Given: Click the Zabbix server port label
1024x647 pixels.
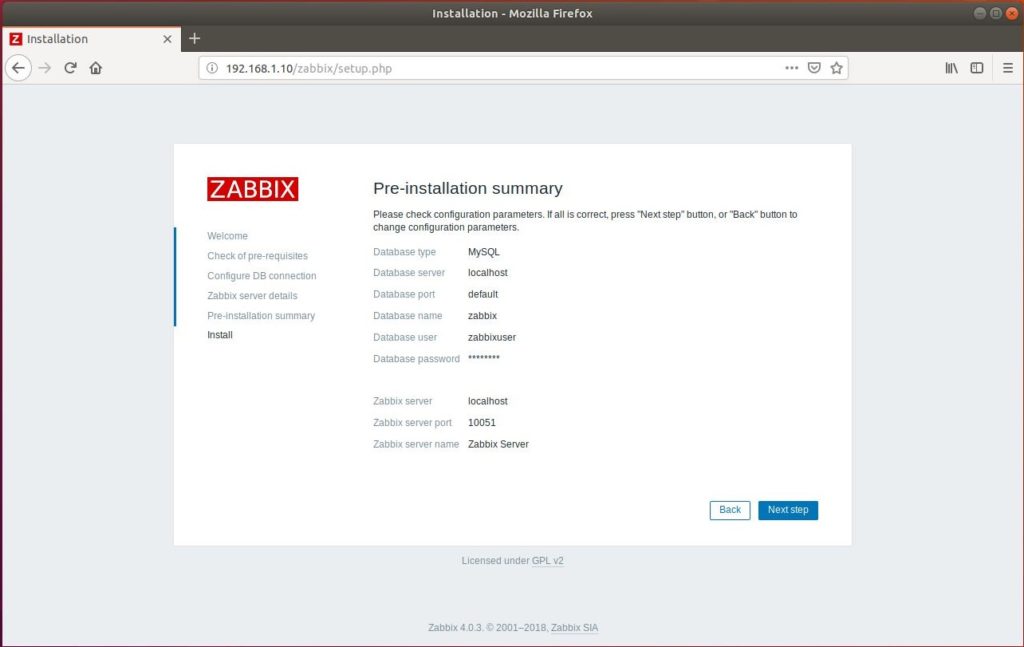Looking at the screenshot, I should pos(412,423).
